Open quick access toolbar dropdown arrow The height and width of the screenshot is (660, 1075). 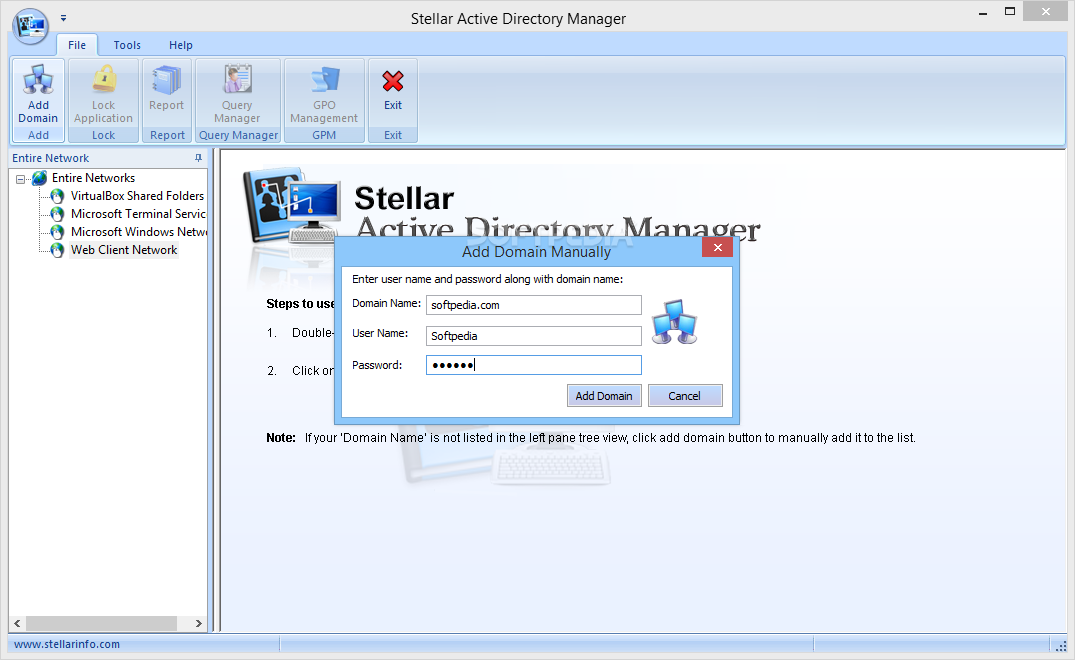tap(63, 19)
